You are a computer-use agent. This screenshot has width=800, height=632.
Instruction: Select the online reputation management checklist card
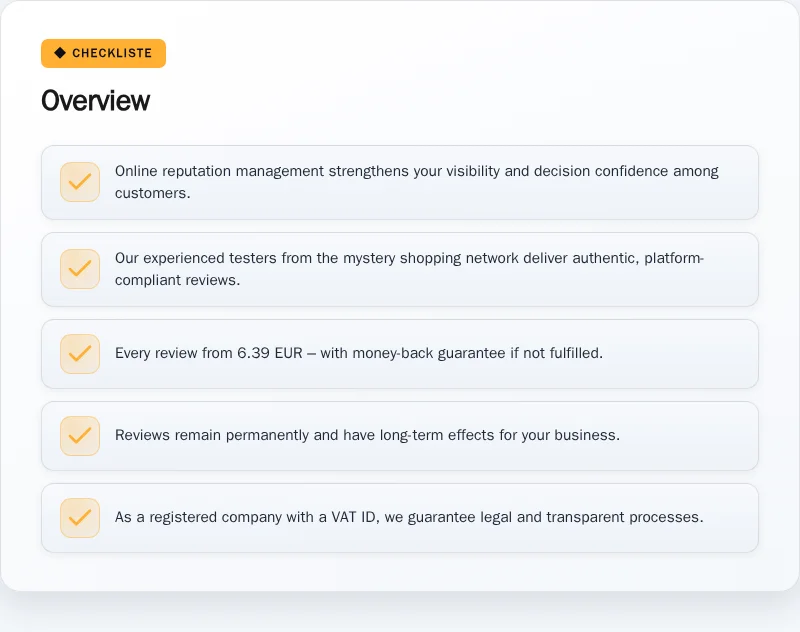click(x=400, y=183)
